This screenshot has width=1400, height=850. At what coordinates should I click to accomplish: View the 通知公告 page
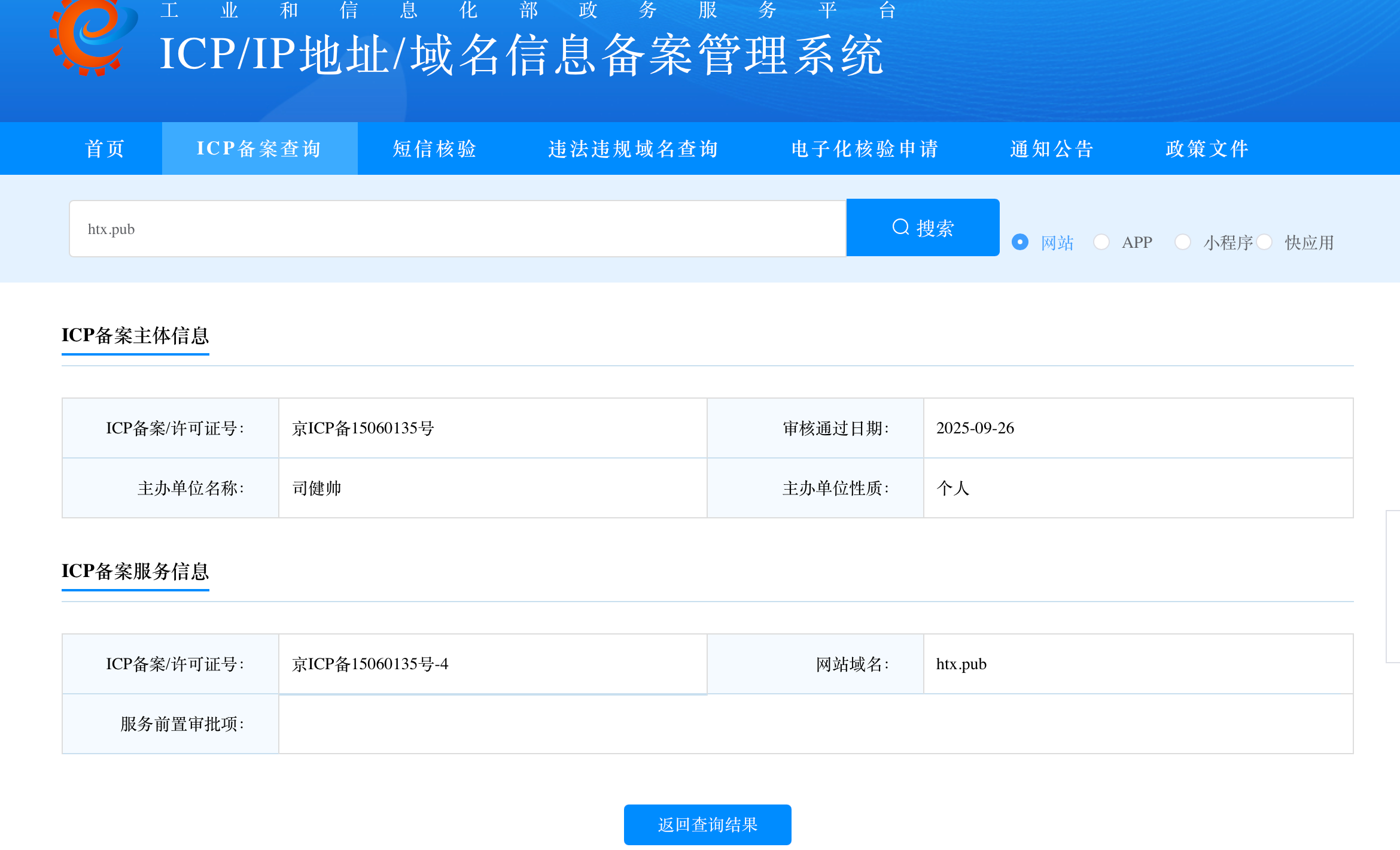(1052, 148)
